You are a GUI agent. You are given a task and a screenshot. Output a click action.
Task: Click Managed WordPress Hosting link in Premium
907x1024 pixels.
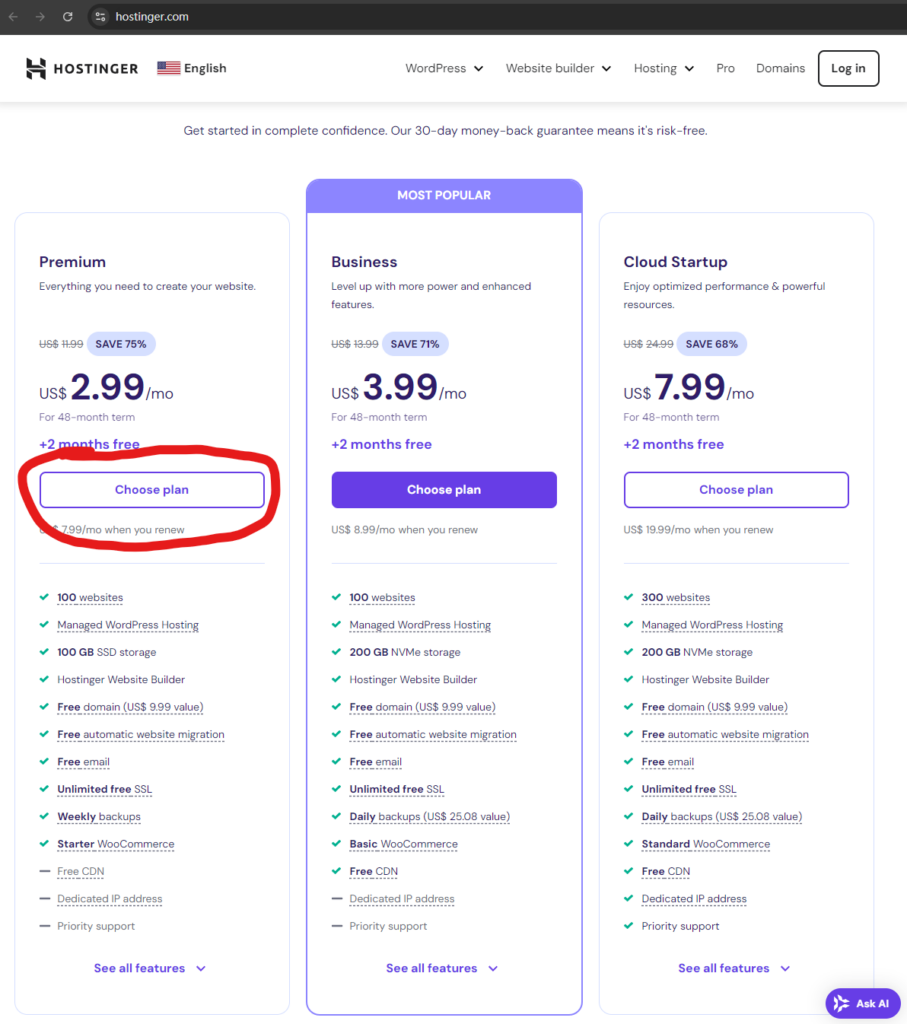pyautogui.click(x=128, y=625)
